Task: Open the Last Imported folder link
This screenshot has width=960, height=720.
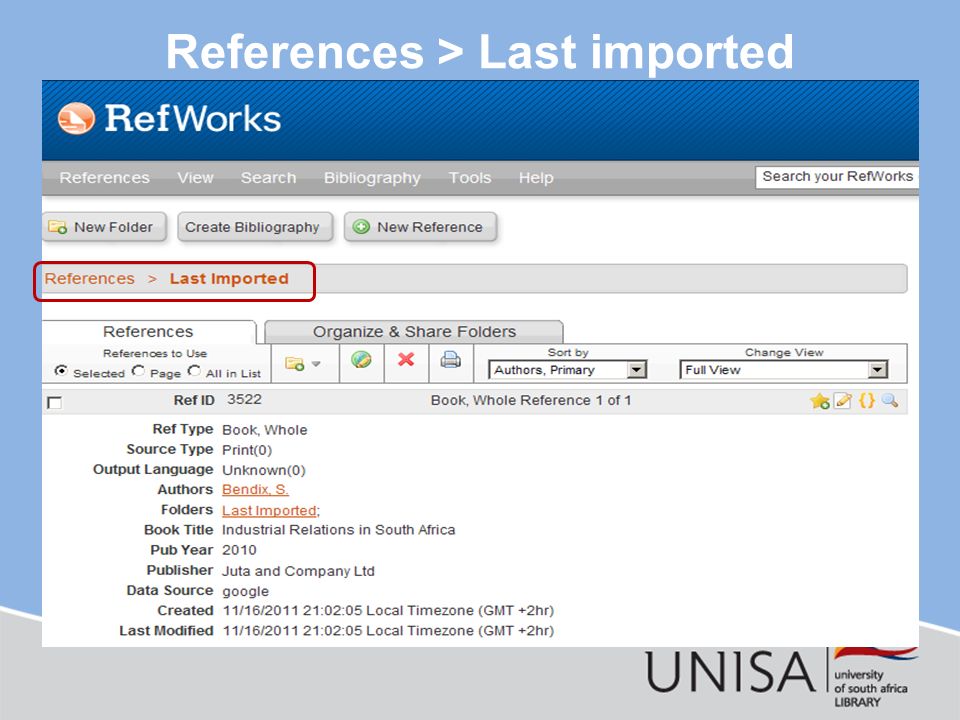Action: tap(269, 510)
